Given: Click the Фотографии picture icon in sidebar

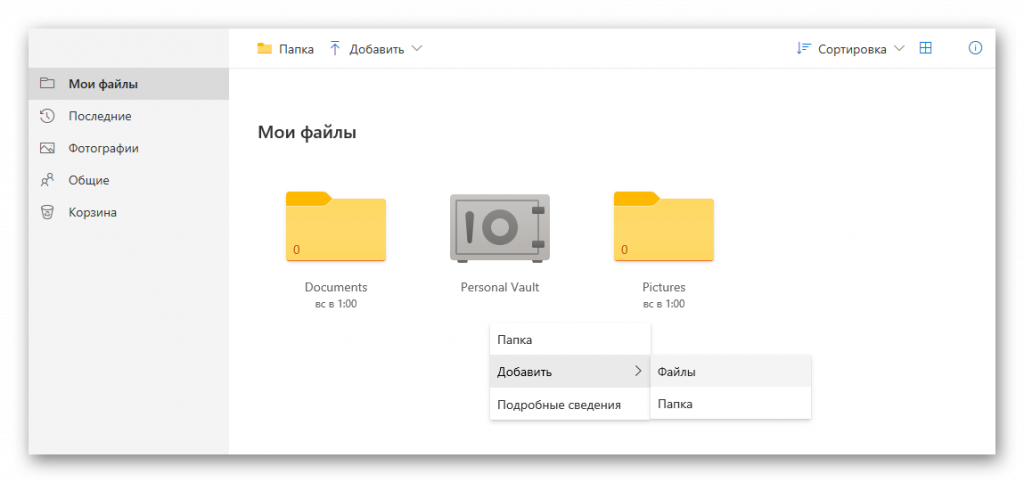Looking at the screenshot, I should click(x=47, y=148).
